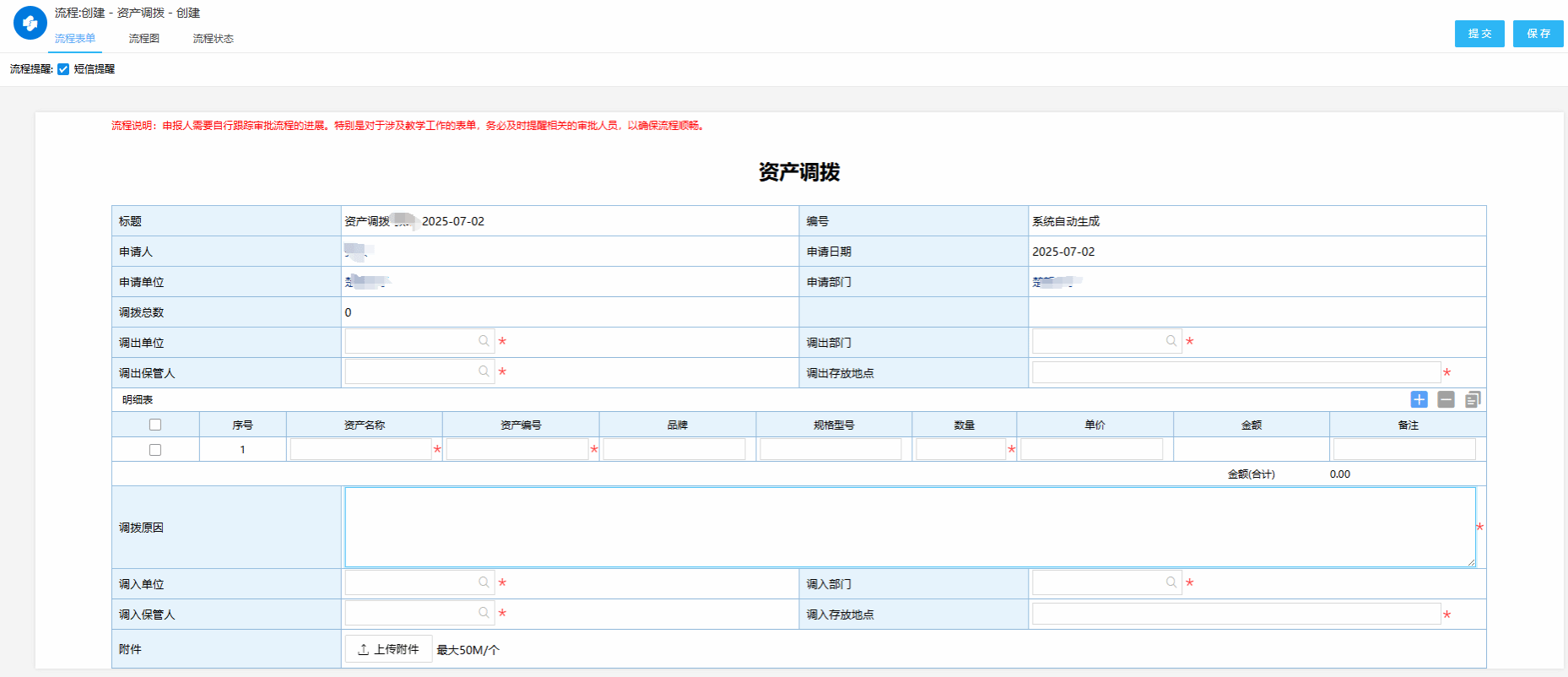Check the select-all checkbox in detail table header
The width and height of the screenshot is (1568, 677).
pyautogui.click(x=155, y=425)
